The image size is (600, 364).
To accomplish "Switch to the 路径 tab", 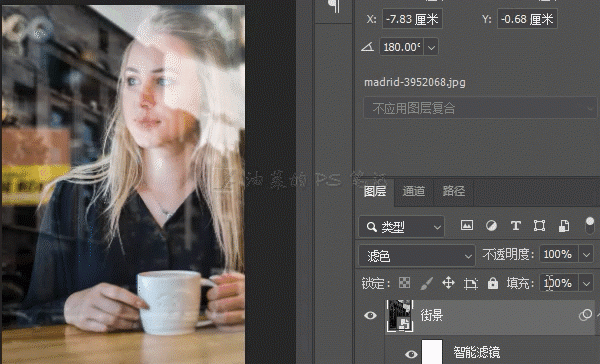I will click(453, 191).
